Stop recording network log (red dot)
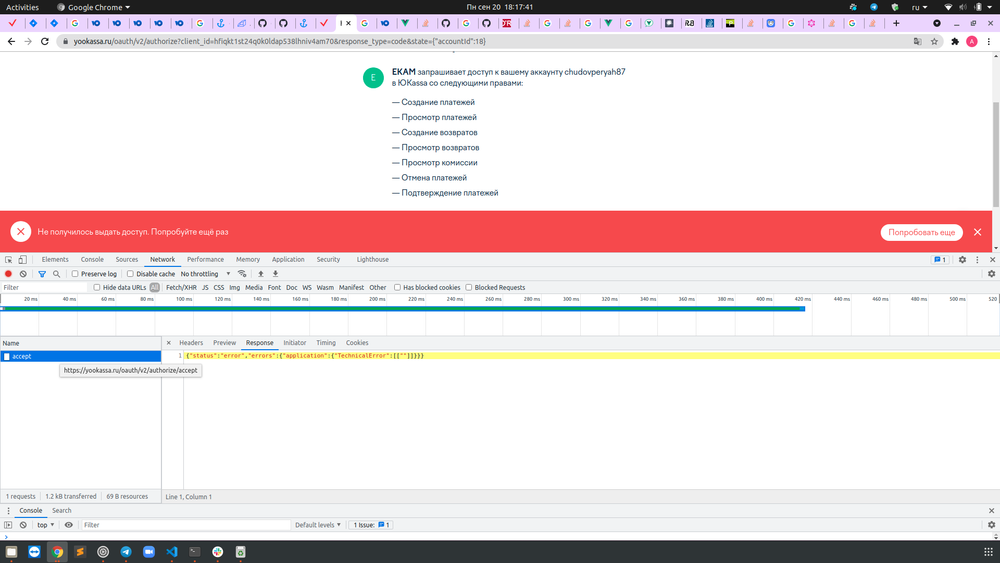1000x563 pixels. 8,274
